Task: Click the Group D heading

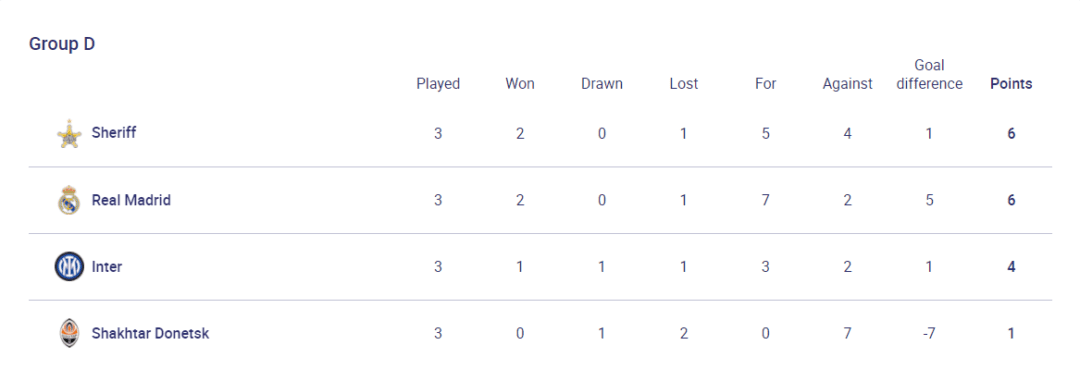Action: 62,44
